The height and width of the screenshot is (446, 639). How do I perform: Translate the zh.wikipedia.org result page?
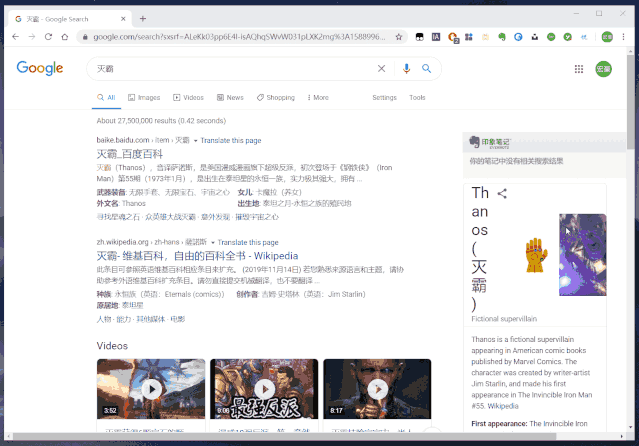tap(248, 242)
